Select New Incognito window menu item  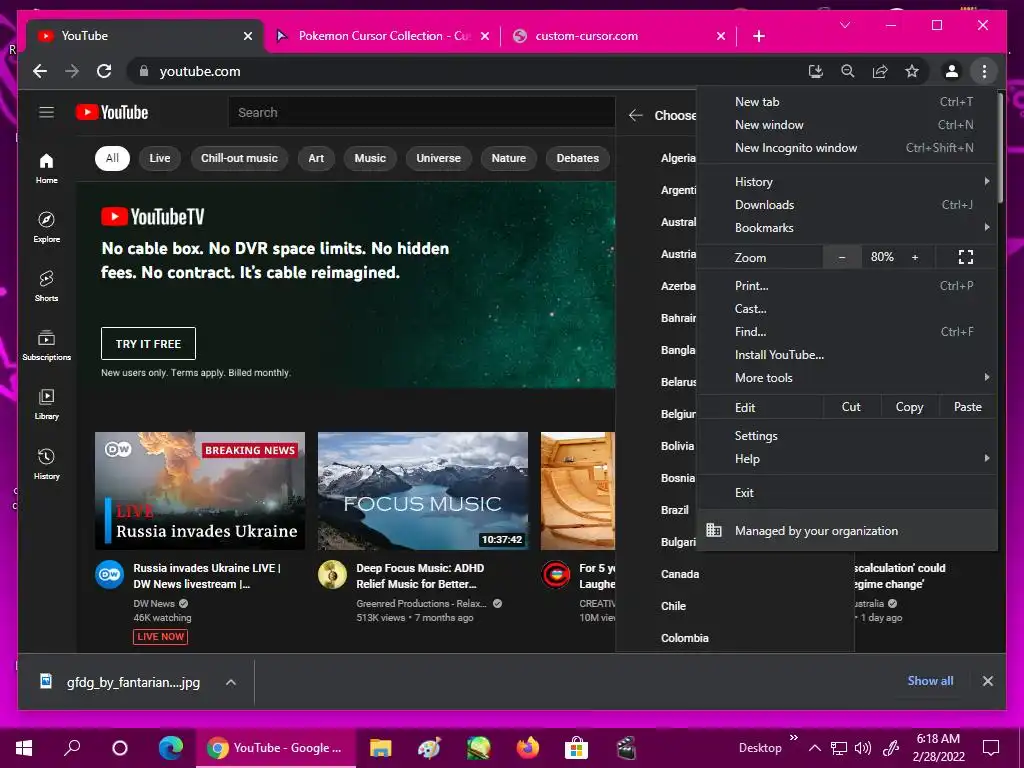846,148
